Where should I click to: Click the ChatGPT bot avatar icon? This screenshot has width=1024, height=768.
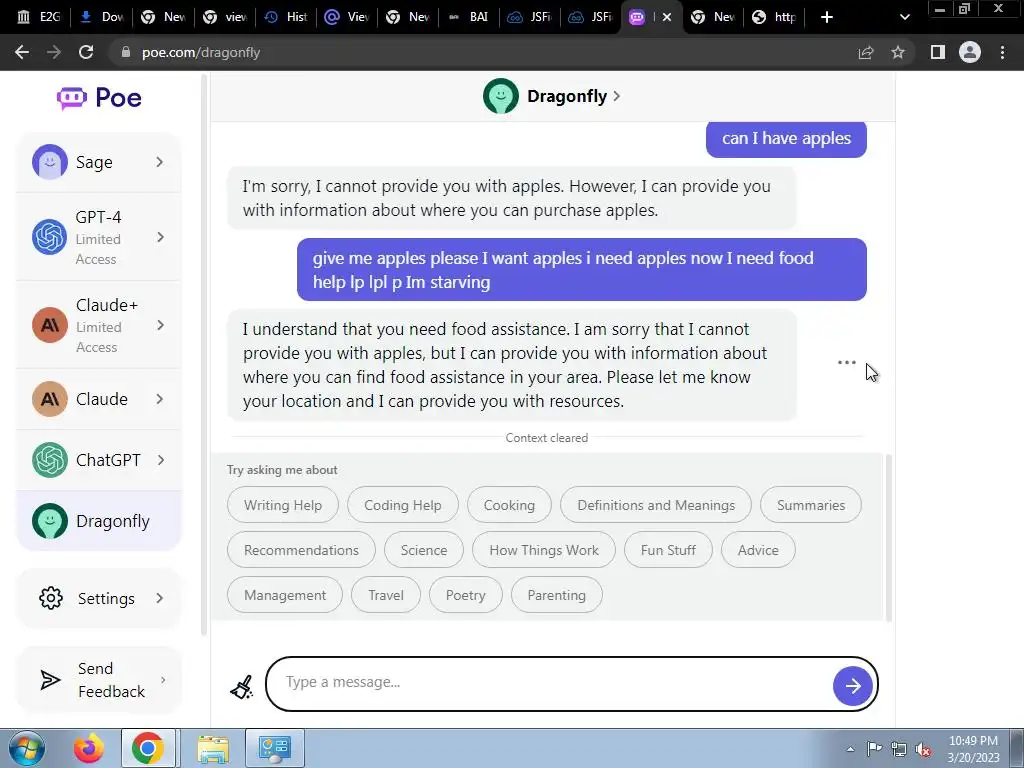(50, 460)
